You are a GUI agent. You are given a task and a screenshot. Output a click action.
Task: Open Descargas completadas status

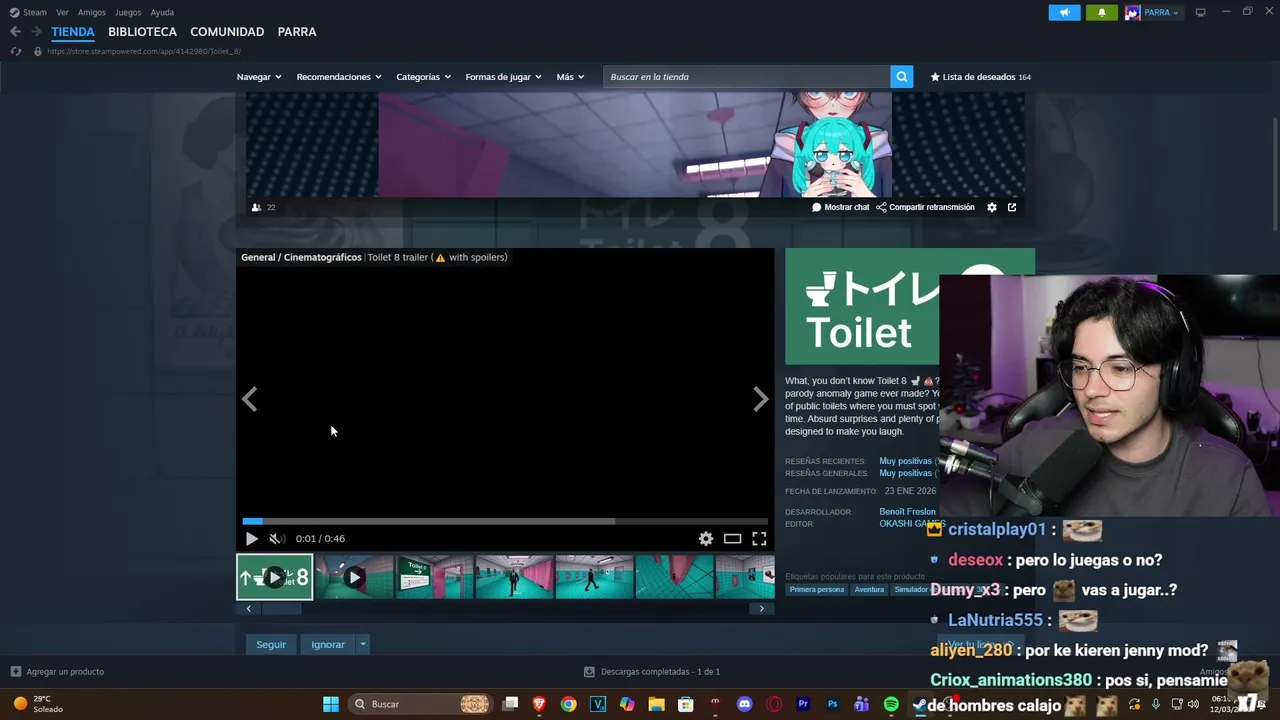point(652,672)
